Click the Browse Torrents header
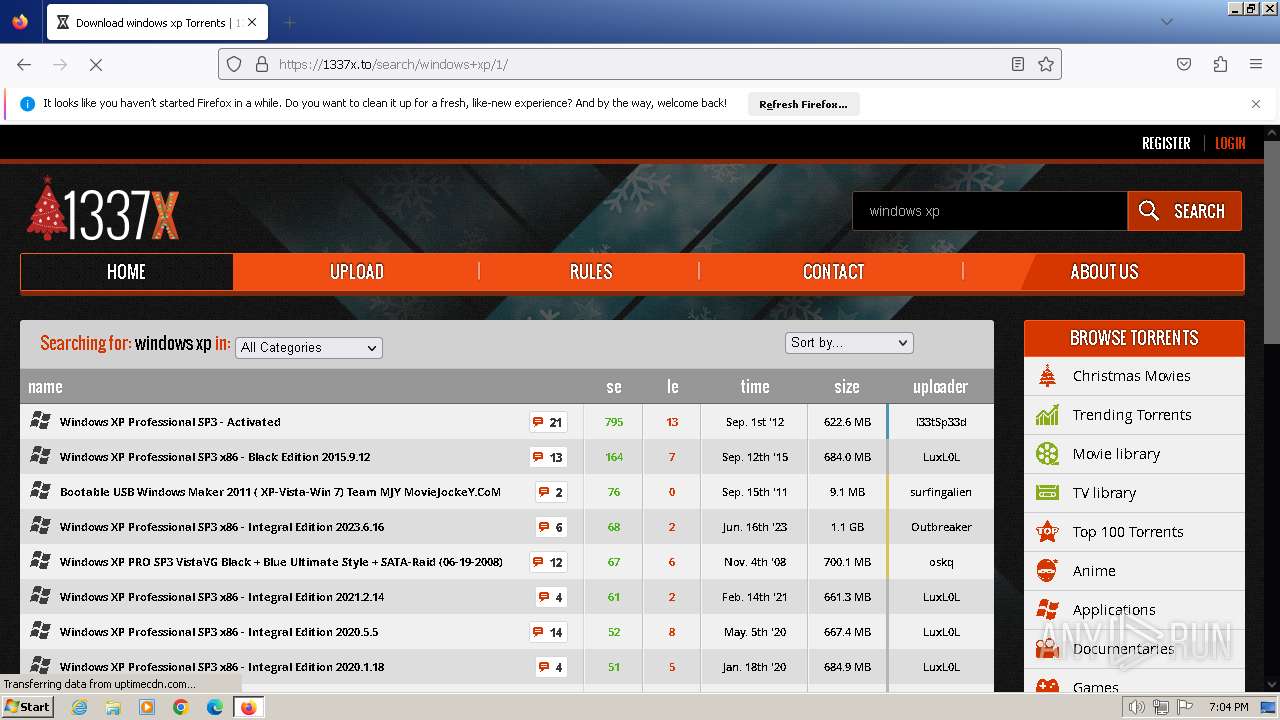The height and width of the screenshot is (720, 1280). (x=1134, y=338)
